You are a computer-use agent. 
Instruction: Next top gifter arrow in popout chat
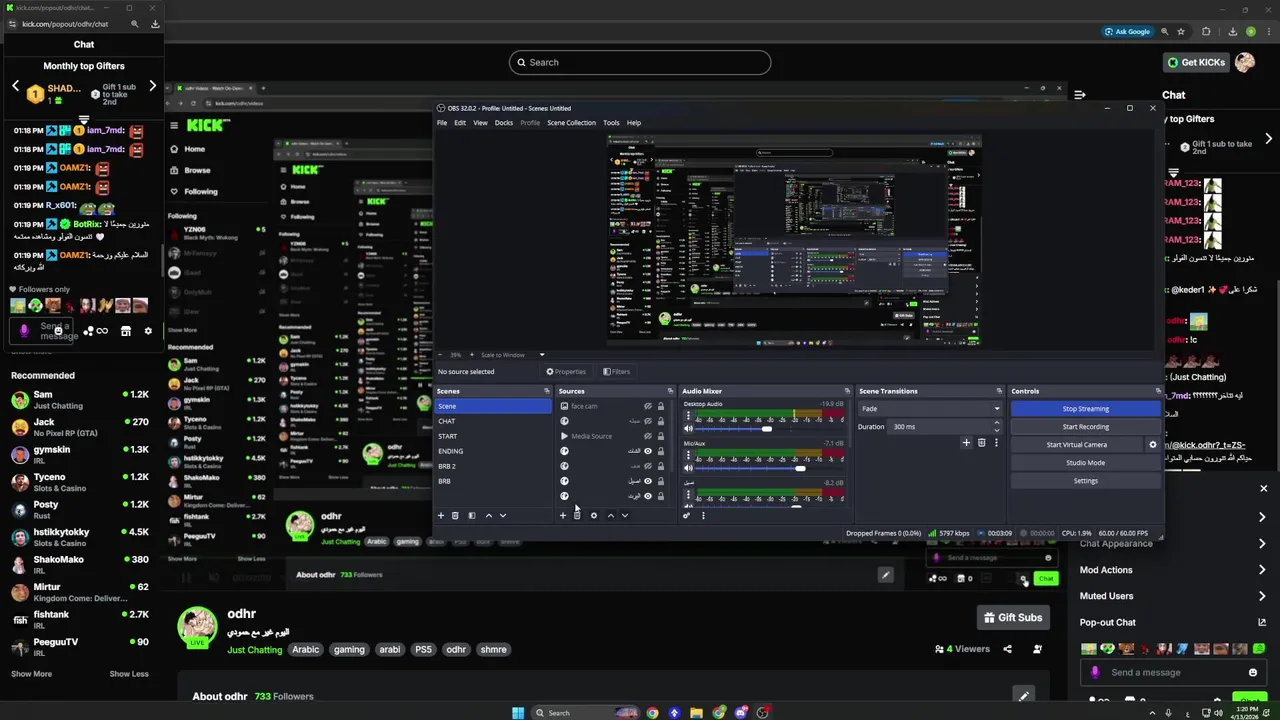pos(152,86)
